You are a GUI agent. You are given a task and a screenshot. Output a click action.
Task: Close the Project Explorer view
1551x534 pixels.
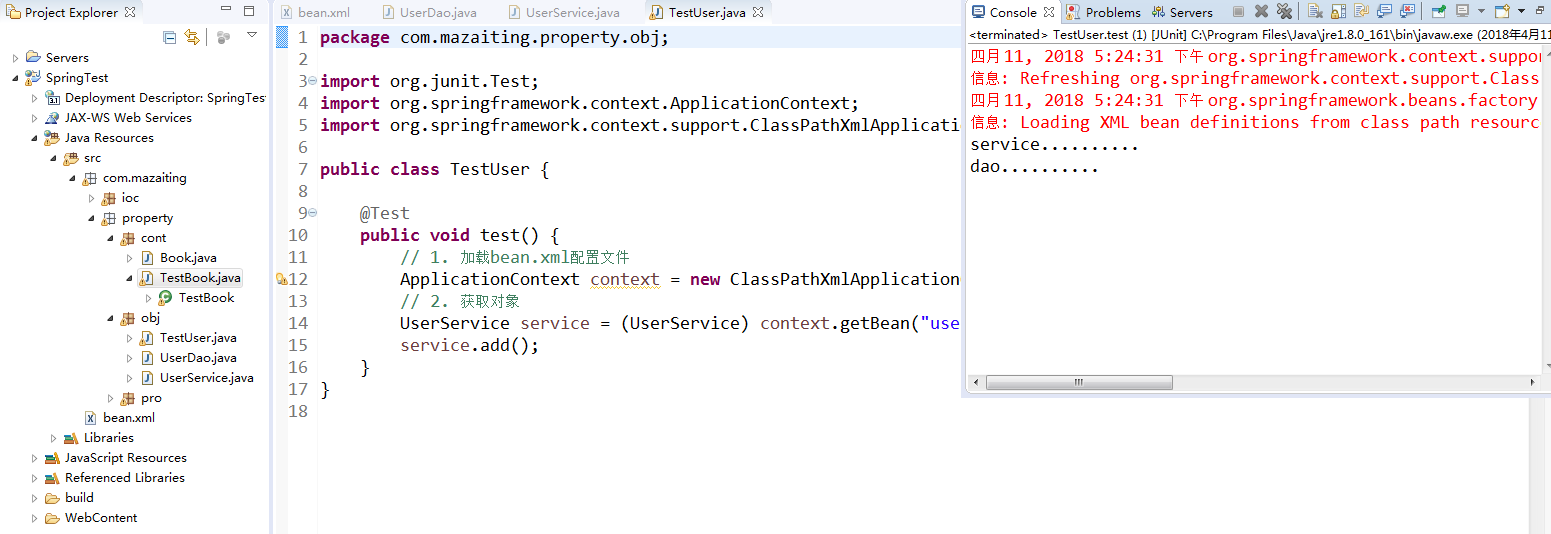(130, 12)
